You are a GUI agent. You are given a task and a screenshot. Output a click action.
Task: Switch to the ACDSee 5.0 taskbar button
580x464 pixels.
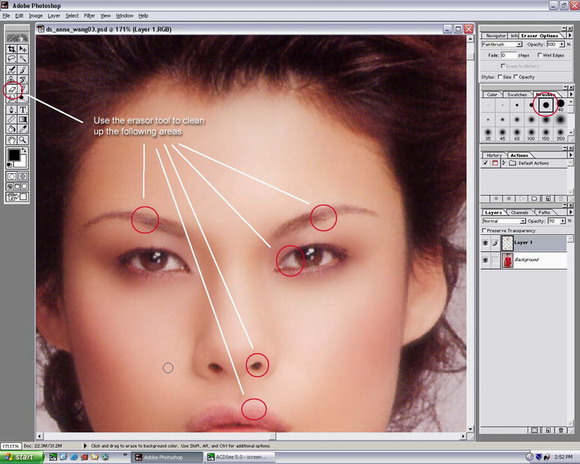click(x=240, y=457)
